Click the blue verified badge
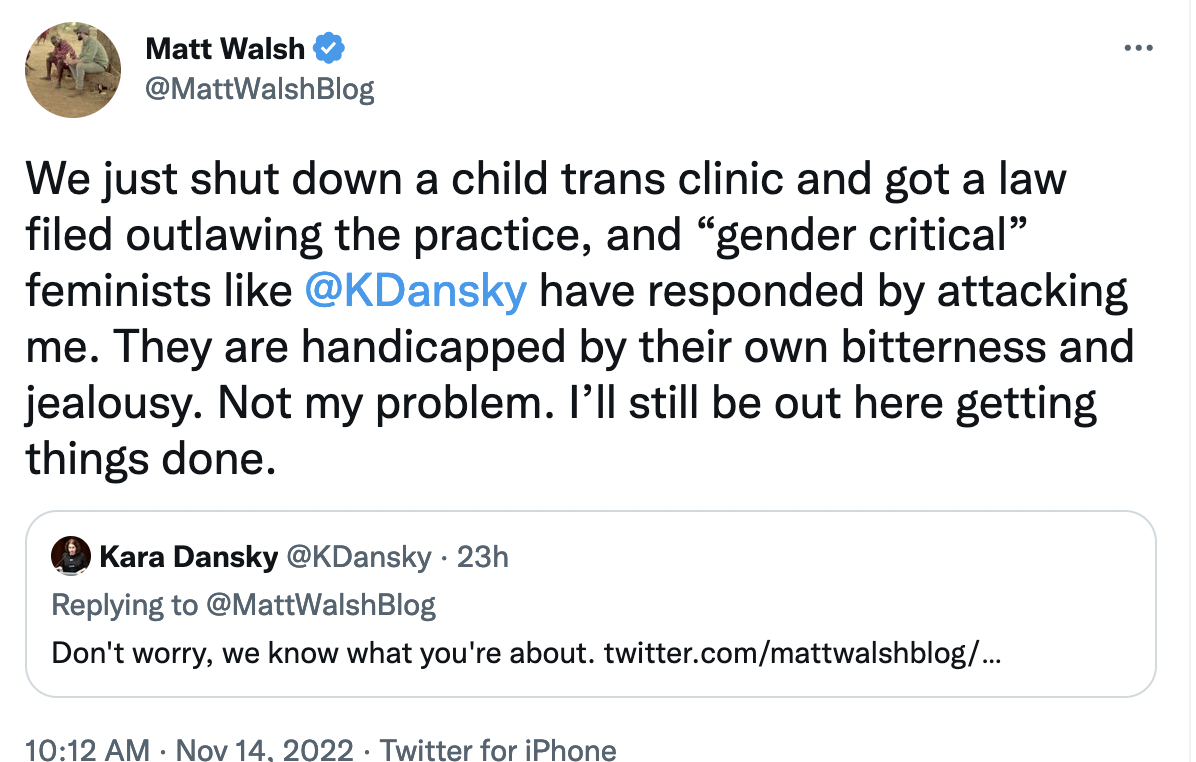Screen dimensions: 1196x762 click(330, 49)
